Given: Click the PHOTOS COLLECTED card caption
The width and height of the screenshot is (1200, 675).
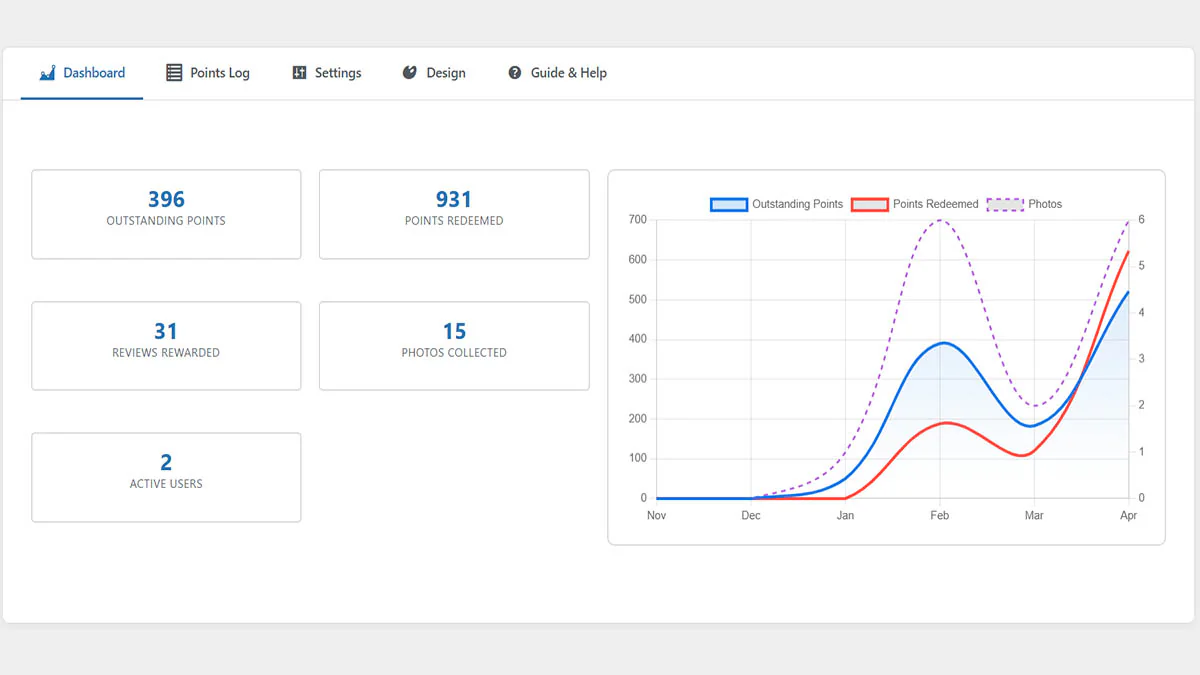Looking at the screenshot, I should (454, 353).
